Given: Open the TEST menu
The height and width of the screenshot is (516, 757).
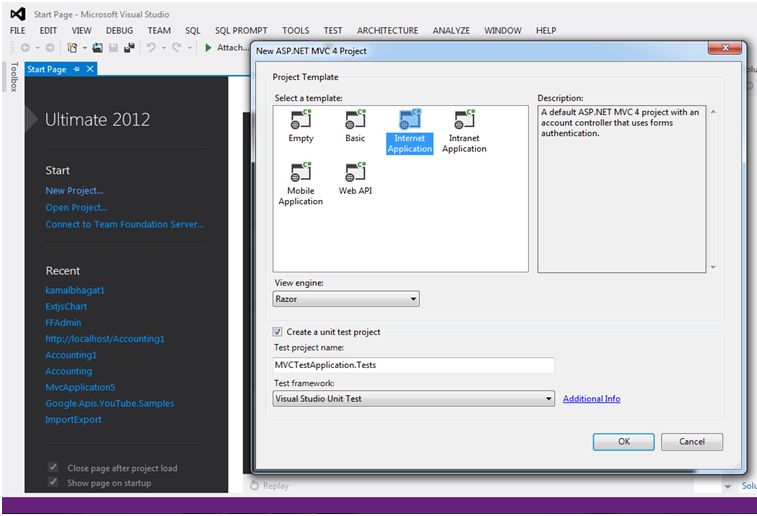Looking at the screenshot, I should [x=333, y=30].
